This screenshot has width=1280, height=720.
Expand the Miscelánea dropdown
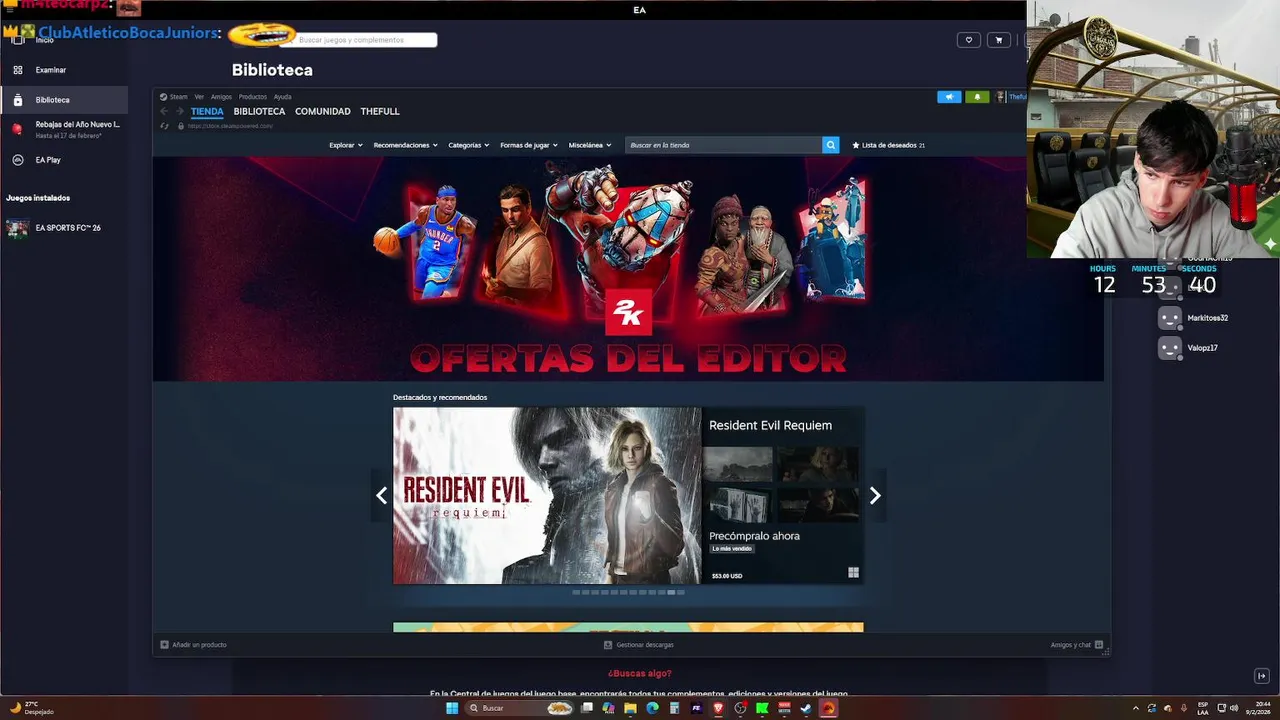(590, 145)
